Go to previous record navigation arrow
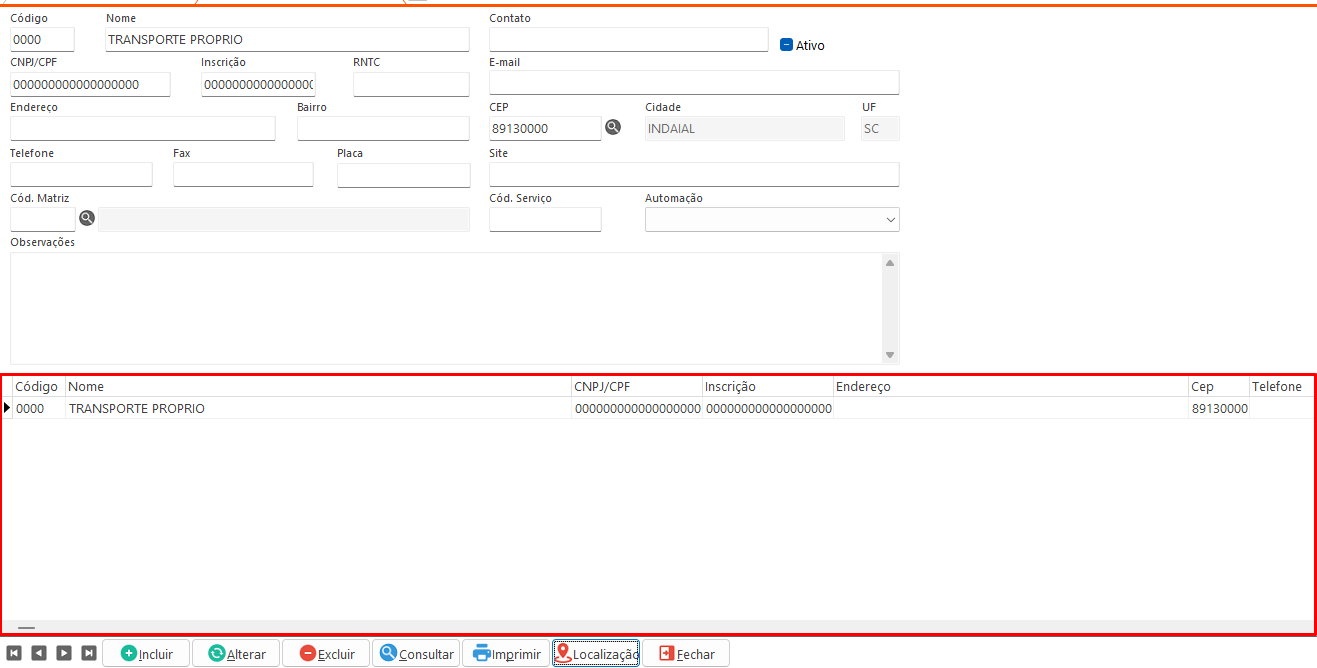The height and width of the screenshot is (668, 1317). pos(39,653)
